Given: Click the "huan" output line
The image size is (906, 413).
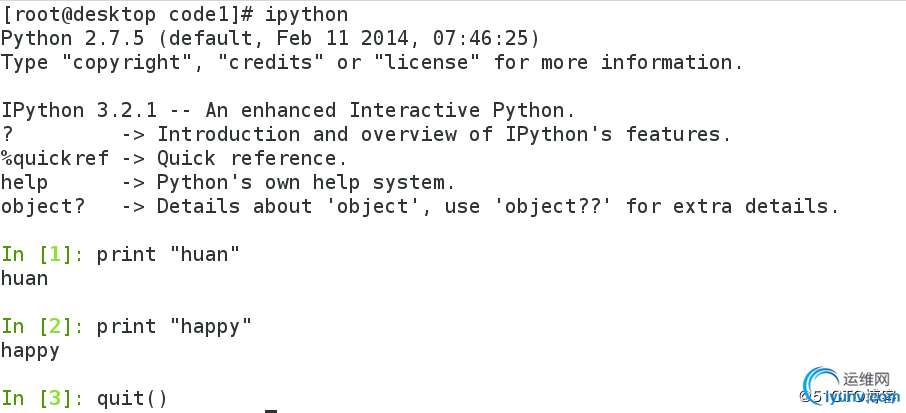Looking at the screenshot, I should tap(24, 278).
